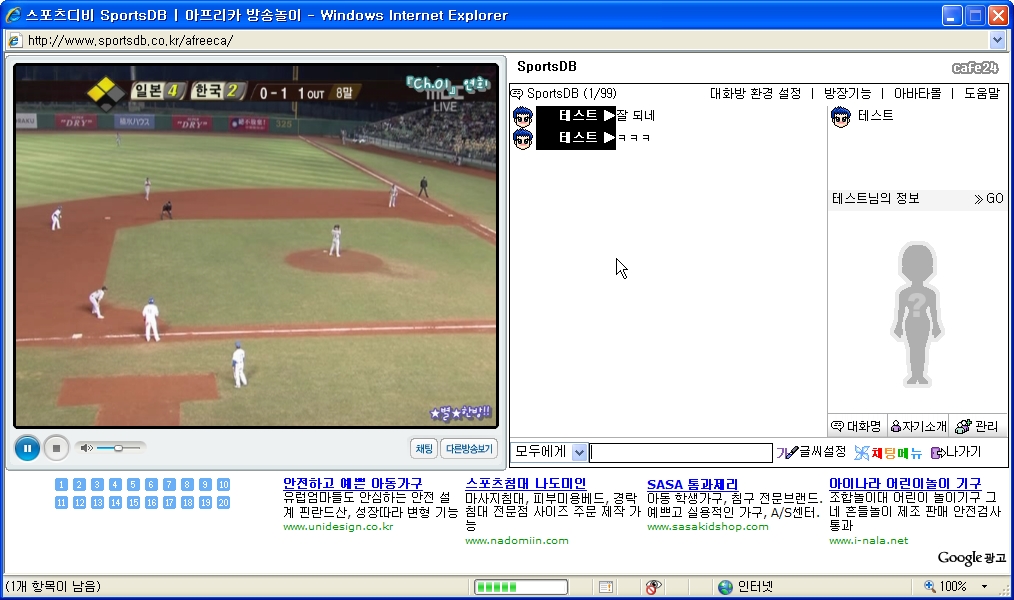
Task: Open the 관리 management tab
Action: click(977, 426)
